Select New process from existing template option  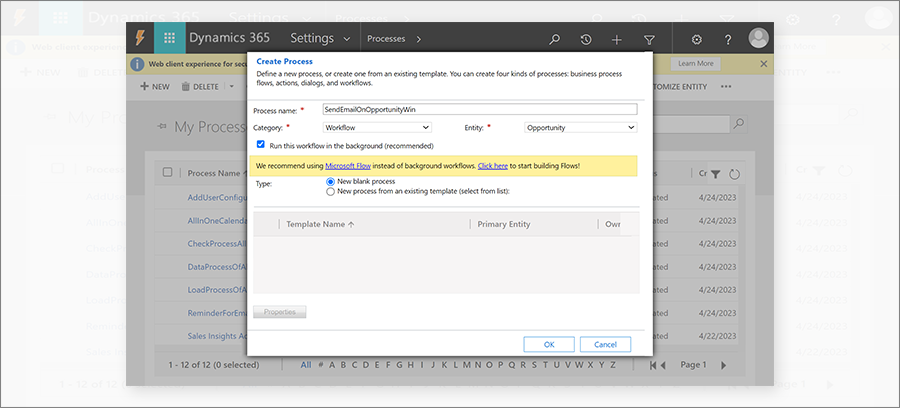tap(330, 192)
